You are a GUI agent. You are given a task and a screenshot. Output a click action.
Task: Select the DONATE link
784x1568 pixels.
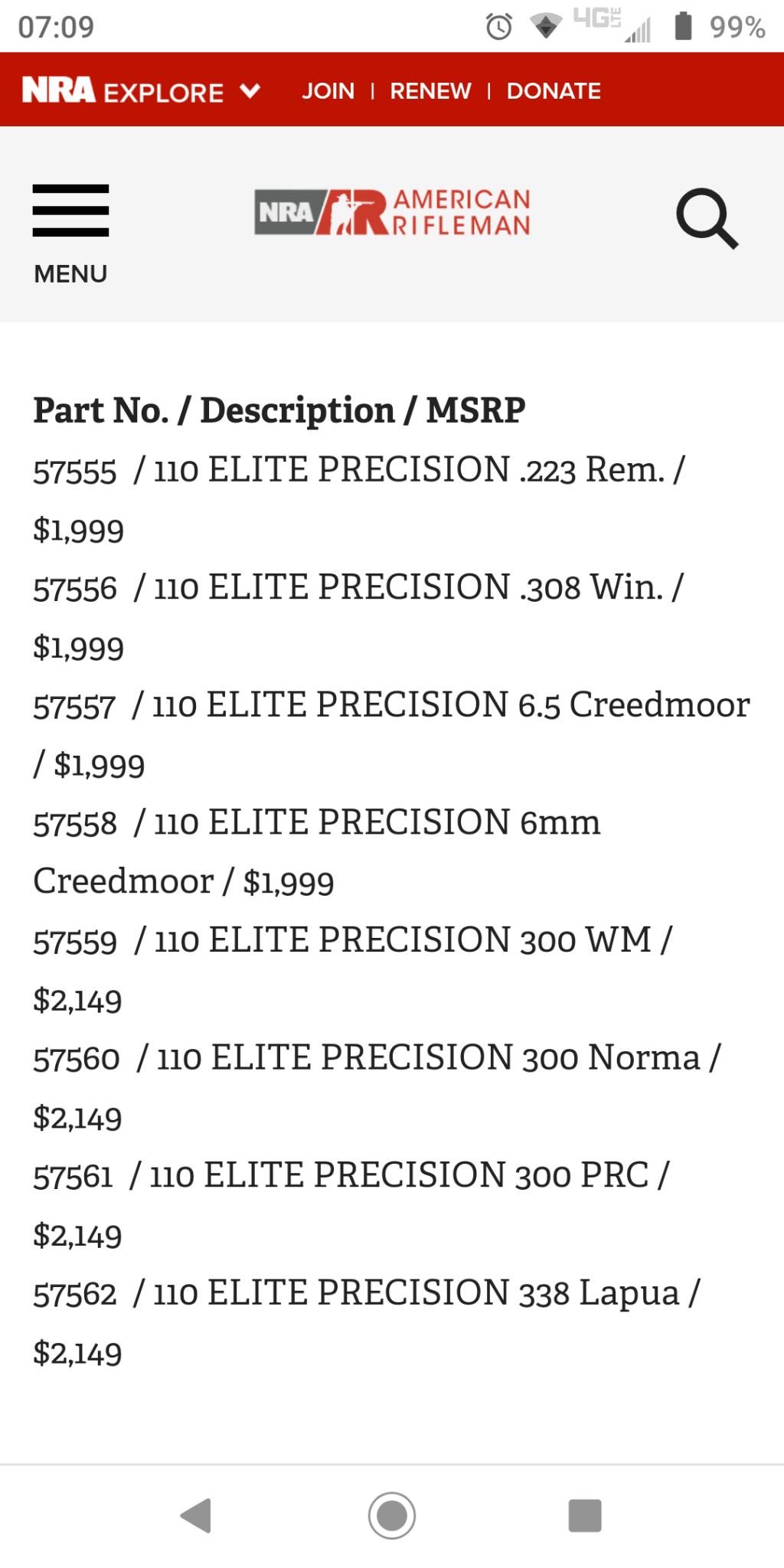coord(554,91)
